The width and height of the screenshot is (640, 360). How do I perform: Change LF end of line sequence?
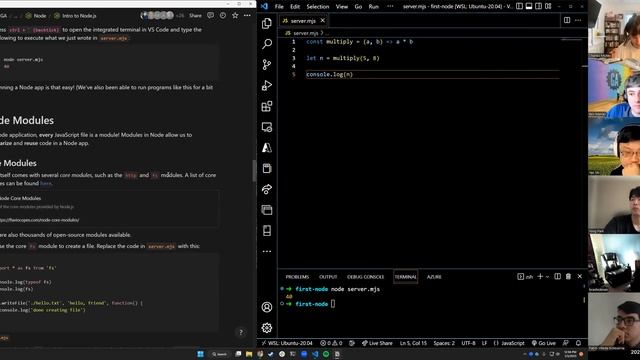click(x=484, y=343)
